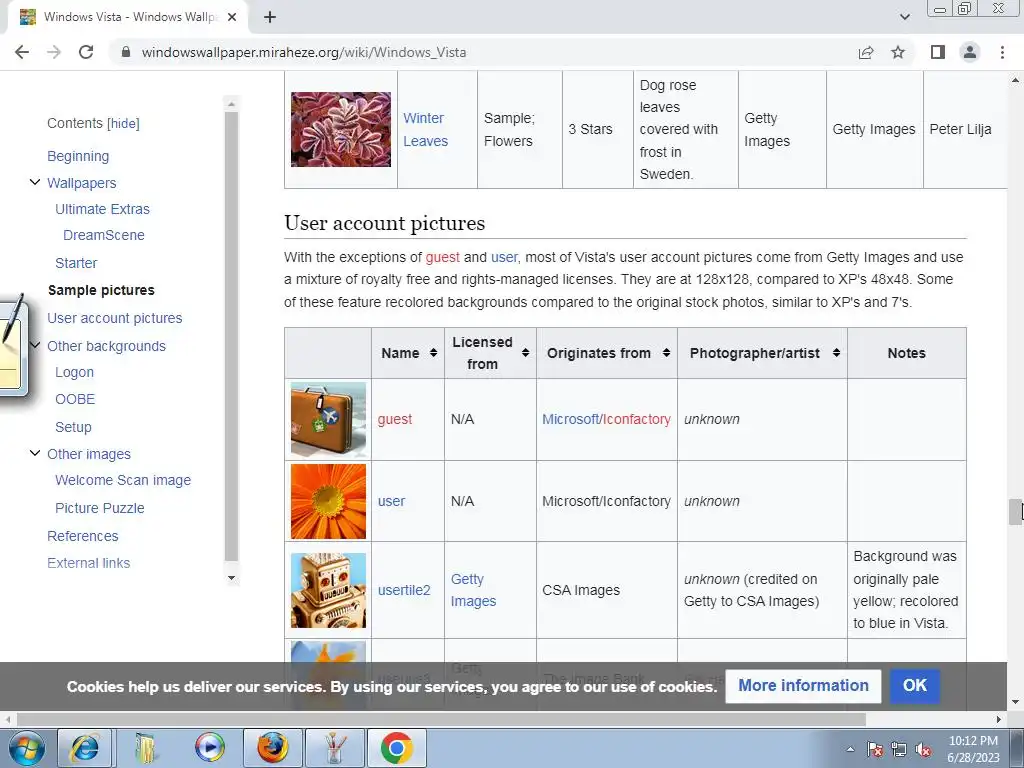This screenshot has height=768, width=1024.
Task: Accept cookies with OK button
Action: pos(914,686)
